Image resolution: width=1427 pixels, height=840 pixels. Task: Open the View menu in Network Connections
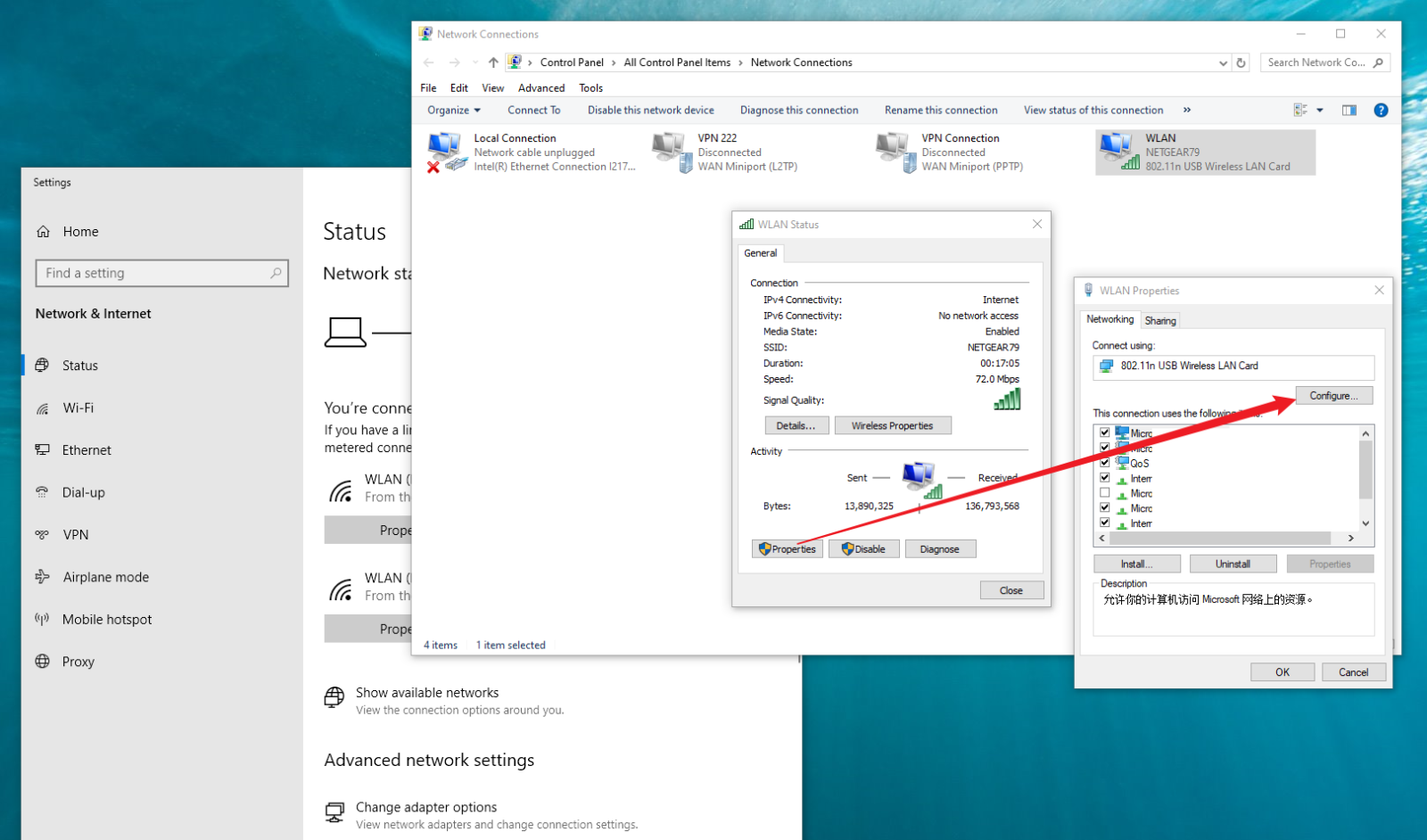coord(493,87)
